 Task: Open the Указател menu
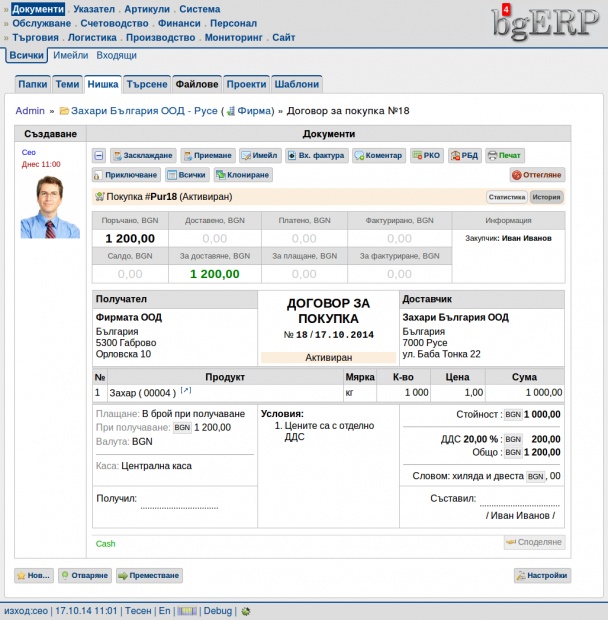point(94,9)
